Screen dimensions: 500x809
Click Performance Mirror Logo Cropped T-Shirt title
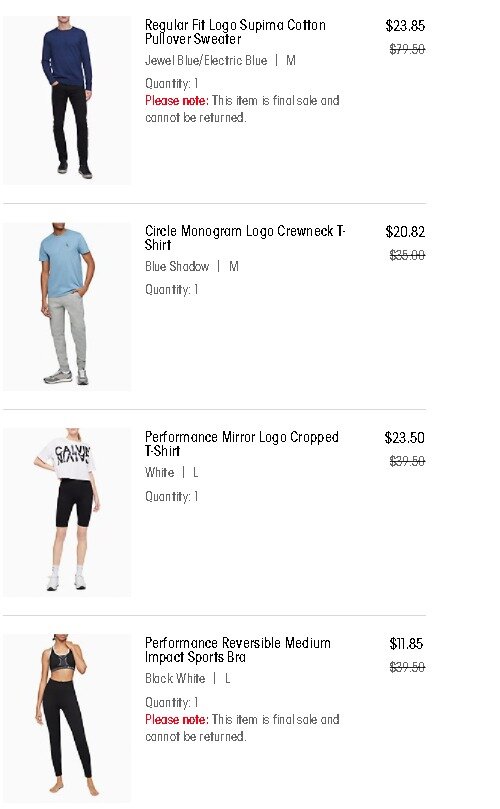(x=241, y=444)
